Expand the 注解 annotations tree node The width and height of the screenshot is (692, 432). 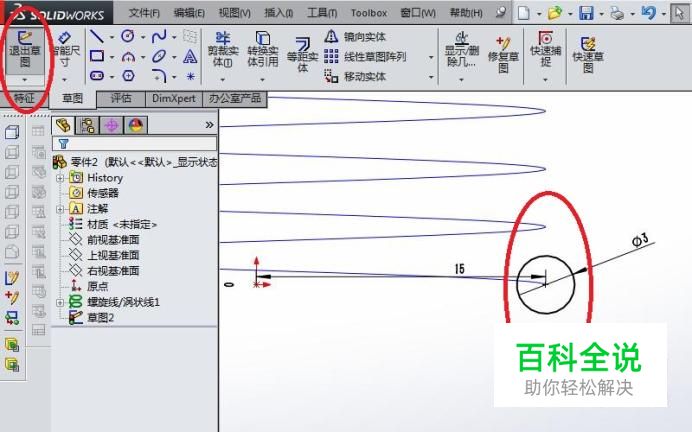coord(60,209)
